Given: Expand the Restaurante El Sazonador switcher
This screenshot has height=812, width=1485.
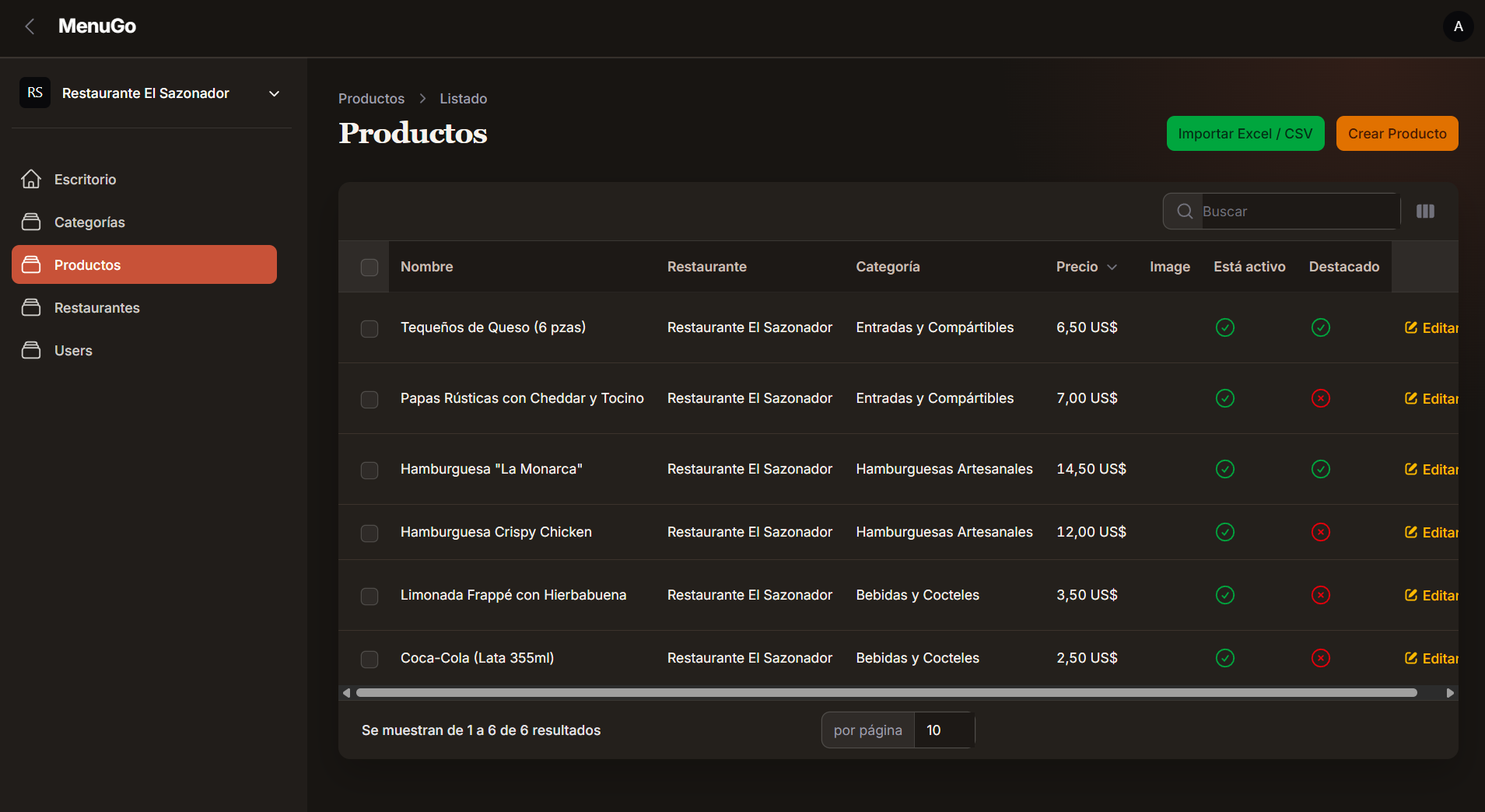Looking at the screenshot, I should [x=152, y=93].
